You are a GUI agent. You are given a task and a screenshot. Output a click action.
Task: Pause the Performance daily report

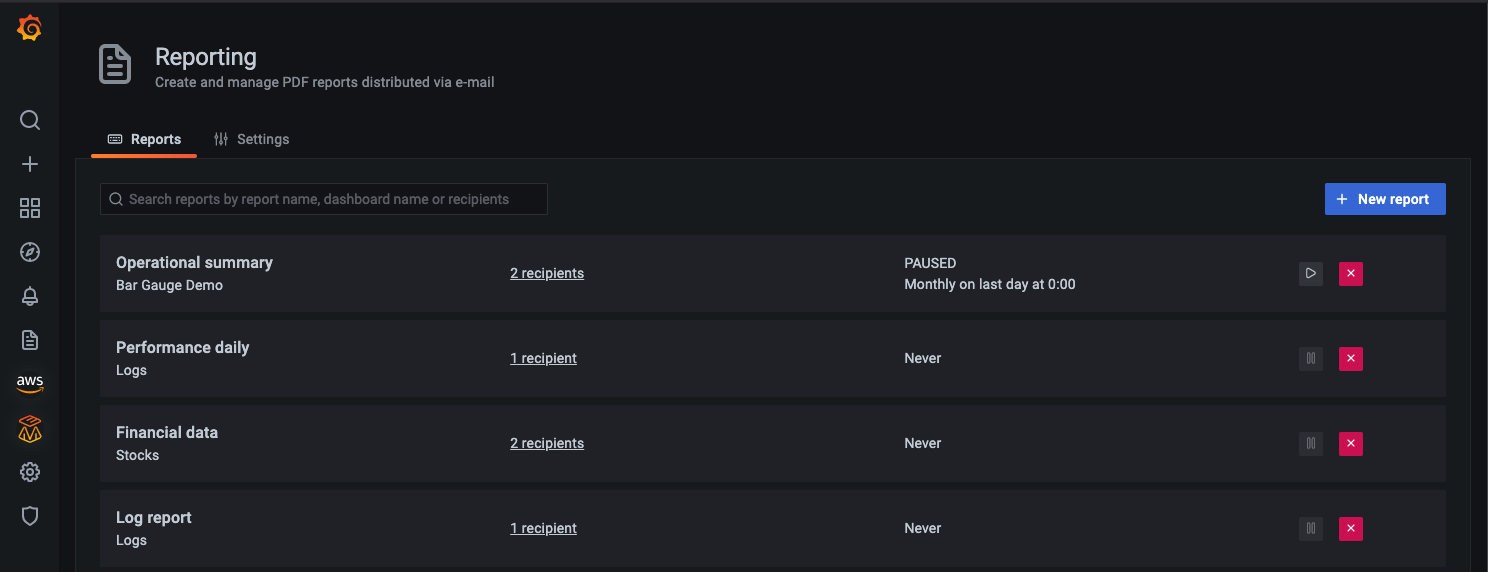point(1310,358)
